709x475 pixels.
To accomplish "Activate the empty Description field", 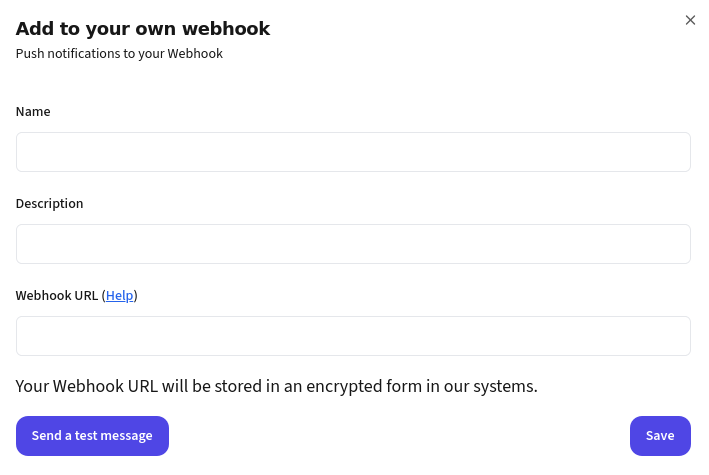I will [x=353, y=244].
